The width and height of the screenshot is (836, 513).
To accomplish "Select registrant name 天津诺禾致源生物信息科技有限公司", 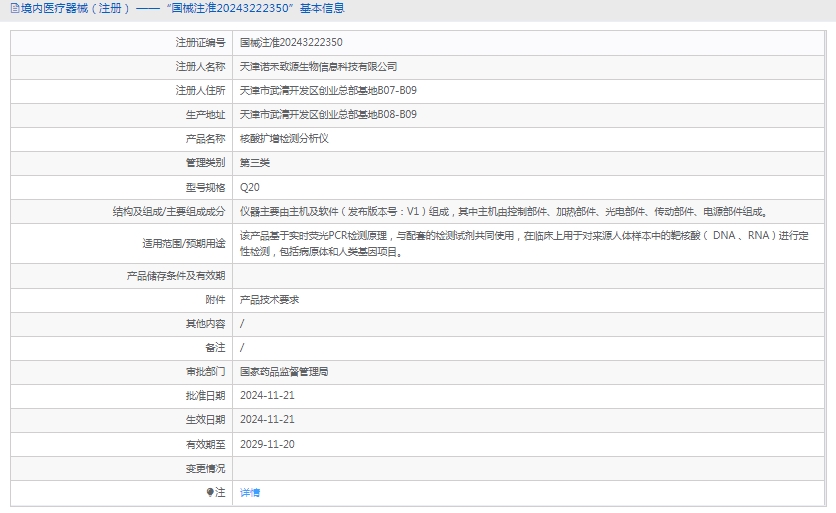I will pyautogui.click(x=318, y=67).
